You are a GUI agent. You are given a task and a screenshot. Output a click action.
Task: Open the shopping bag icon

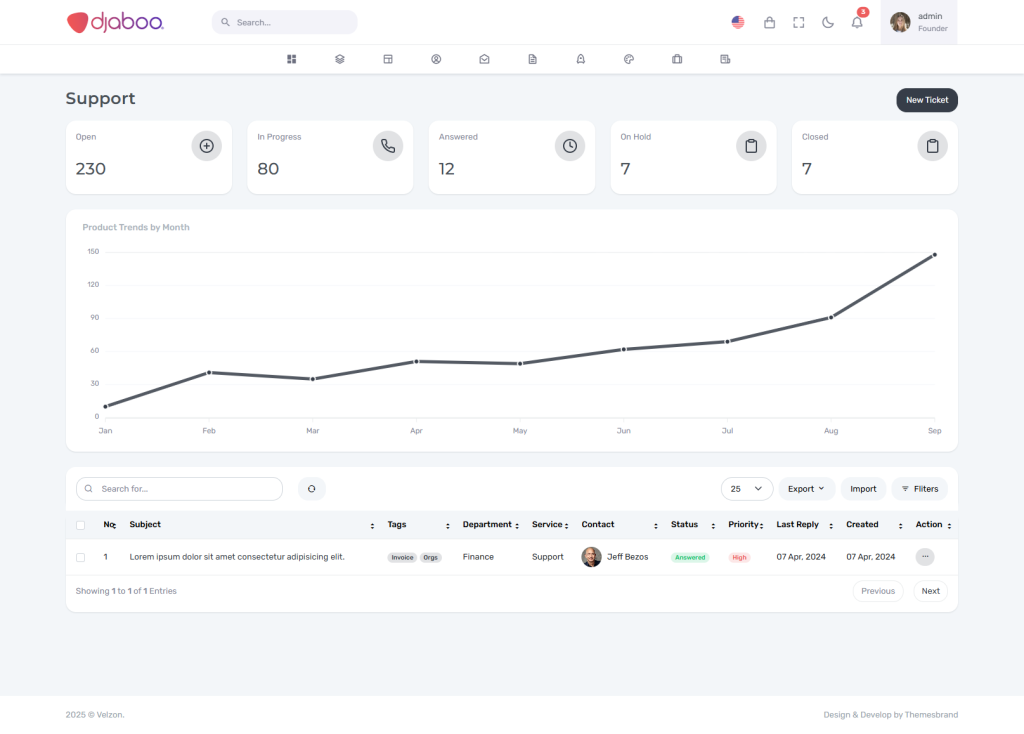769,22
